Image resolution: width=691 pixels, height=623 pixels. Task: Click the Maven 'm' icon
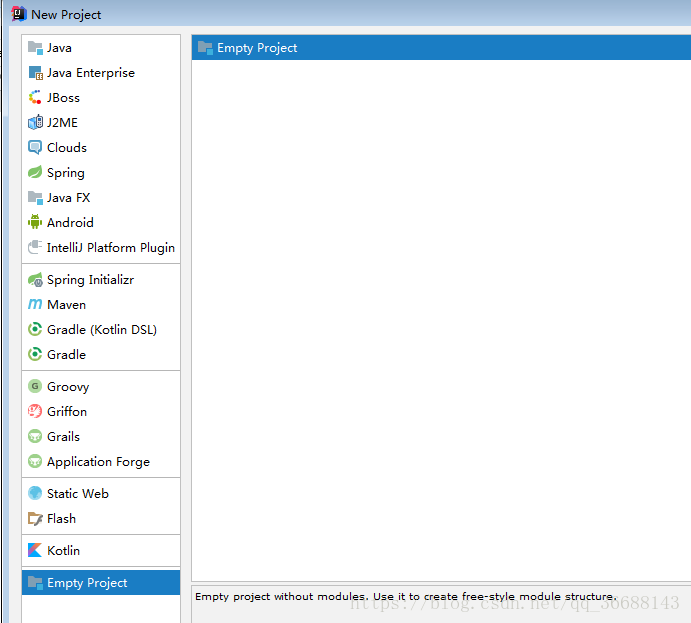35,304
